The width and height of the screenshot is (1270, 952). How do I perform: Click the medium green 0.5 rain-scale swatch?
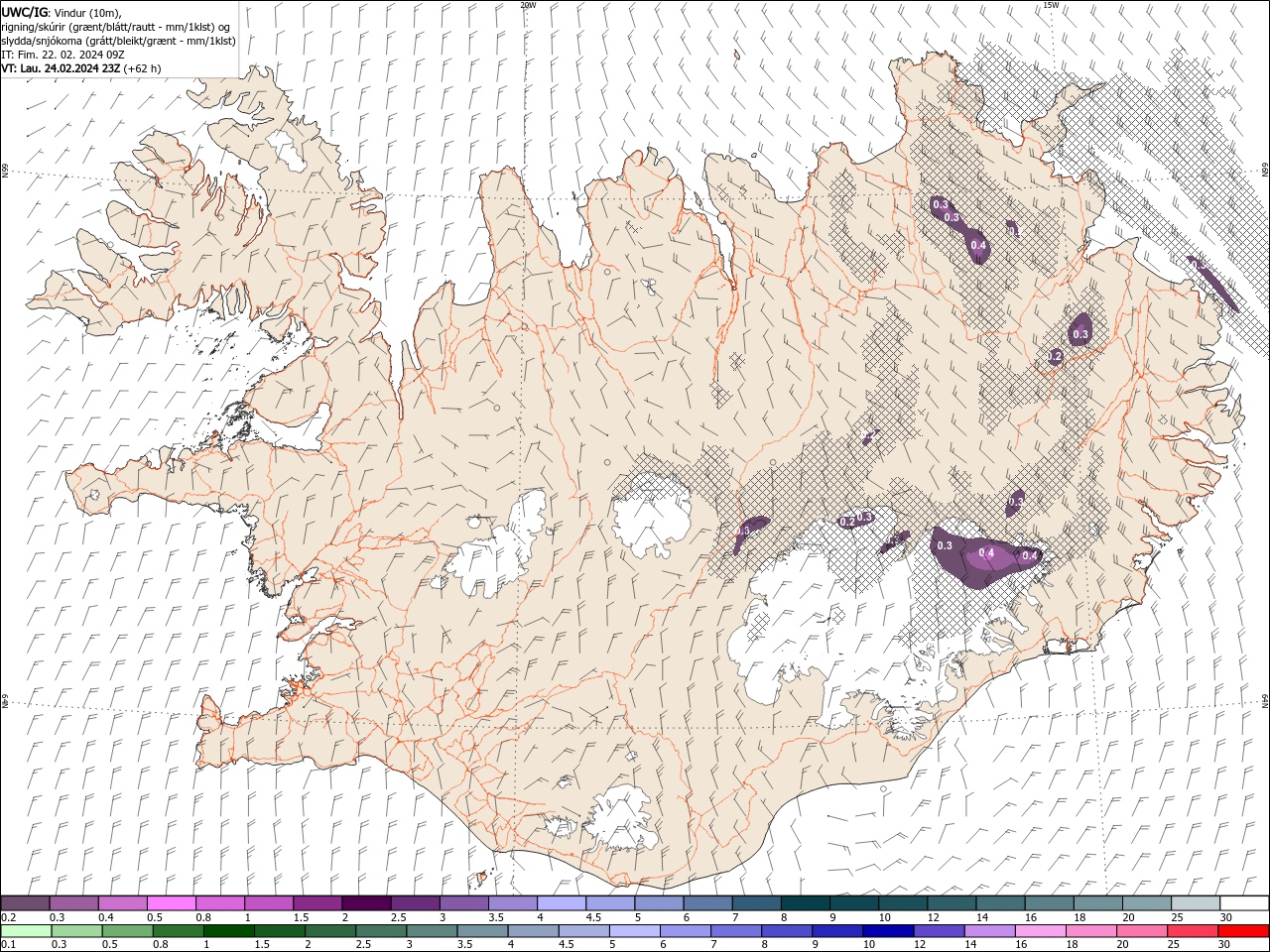click(128, 931)
